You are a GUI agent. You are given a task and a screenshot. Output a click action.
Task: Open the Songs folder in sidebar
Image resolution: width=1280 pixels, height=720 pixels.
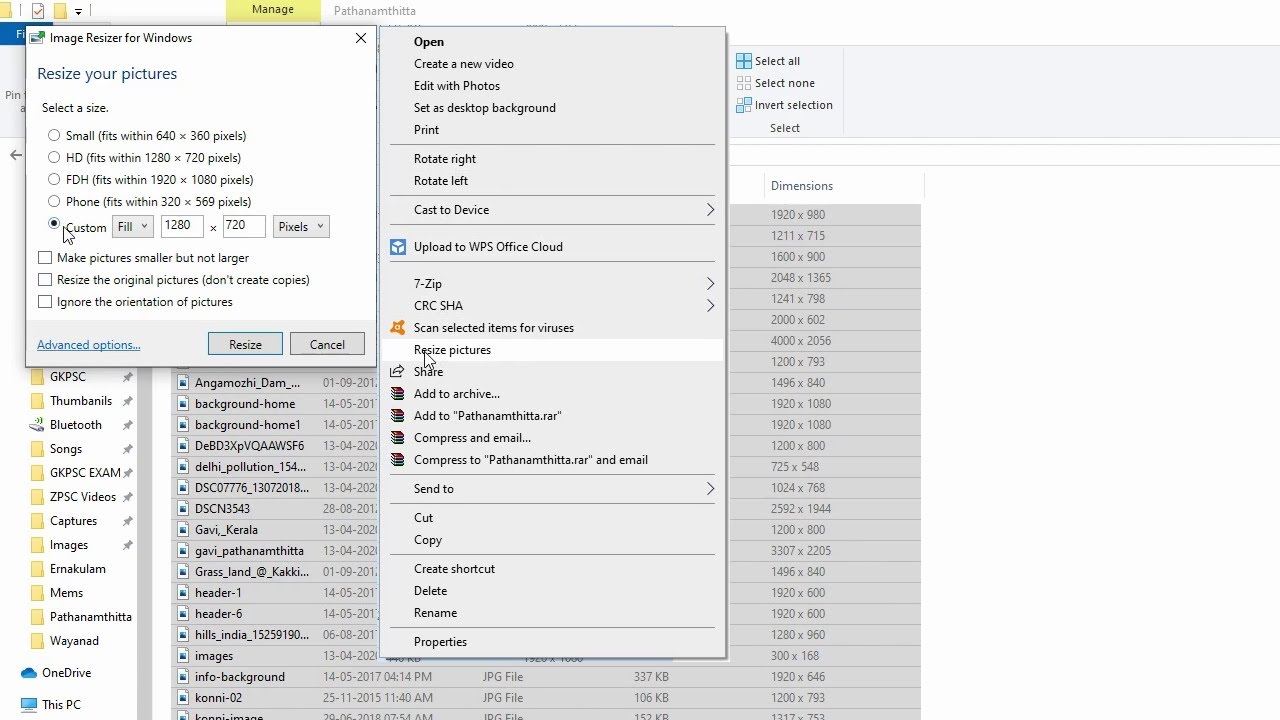point(66,448)
